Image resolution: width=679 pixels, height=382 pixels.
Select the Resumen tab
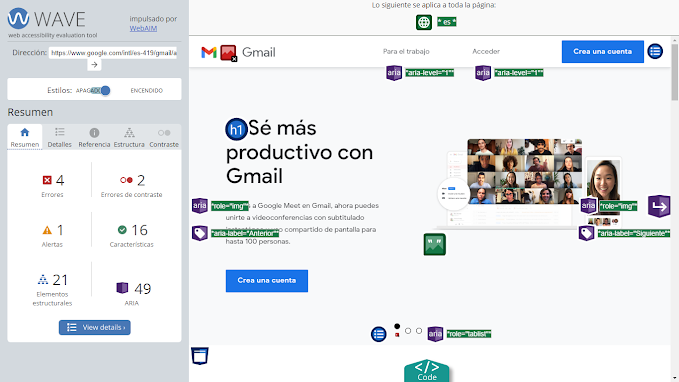coord(25,137)
